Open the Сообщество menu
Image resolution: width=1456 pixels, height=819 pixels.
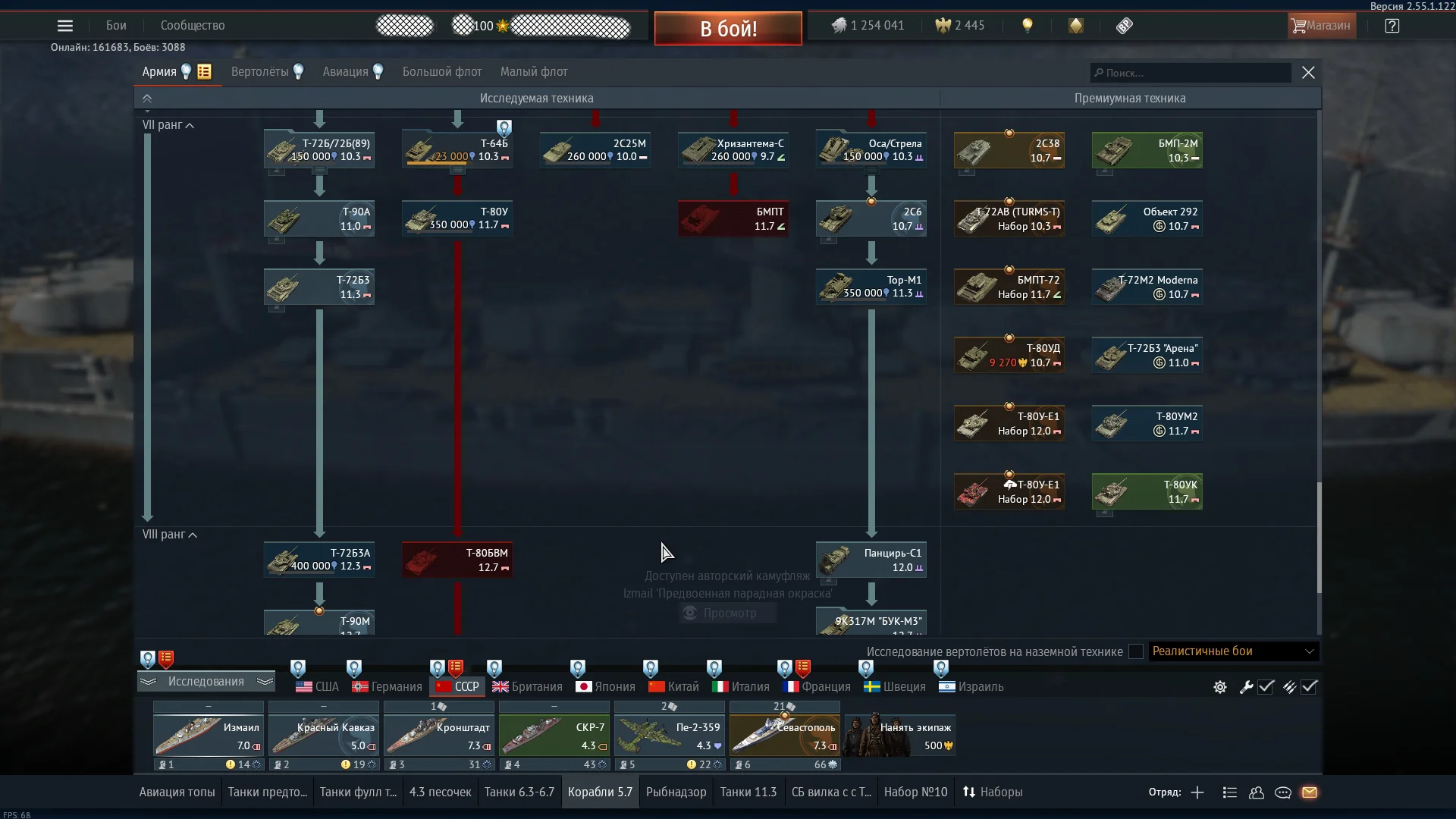pyautogui.click(x=193, y=26)
